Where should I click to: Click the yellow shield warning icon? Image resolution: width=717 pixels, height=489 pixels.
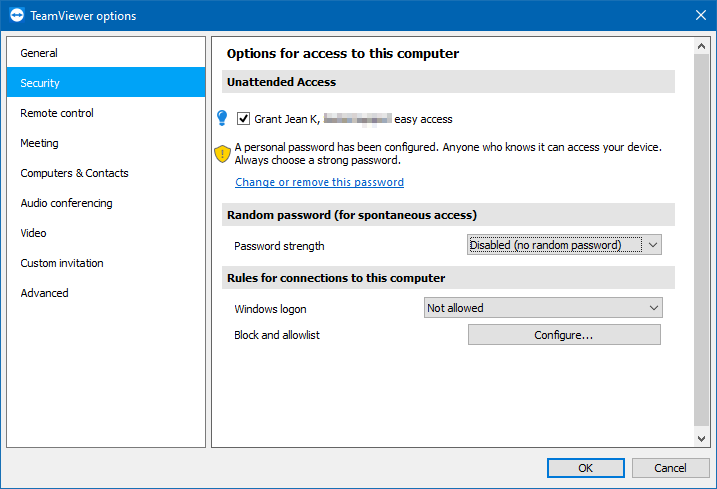[x=222, y=154]
